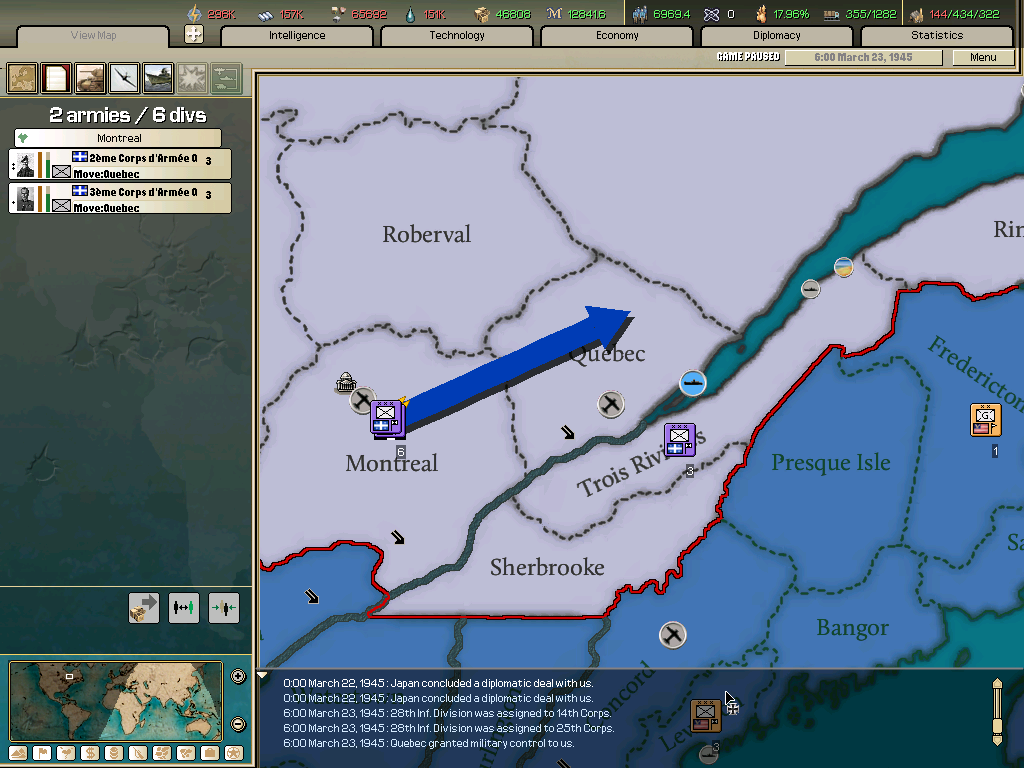Toggle the resources coins map mode
The height and width of the screenshot is (768, 1024).
[x=113, y=753]
